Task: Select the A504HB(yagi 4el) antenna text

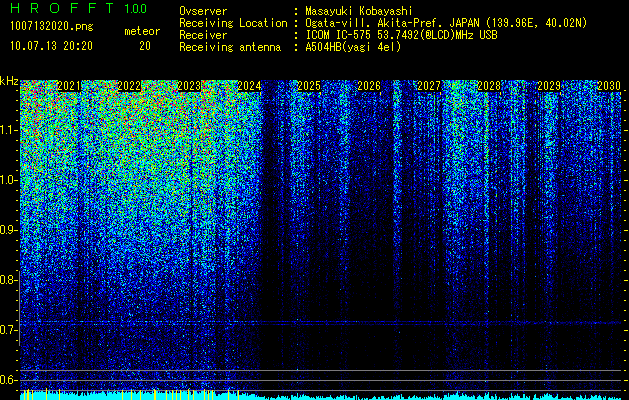Action: 353,47
